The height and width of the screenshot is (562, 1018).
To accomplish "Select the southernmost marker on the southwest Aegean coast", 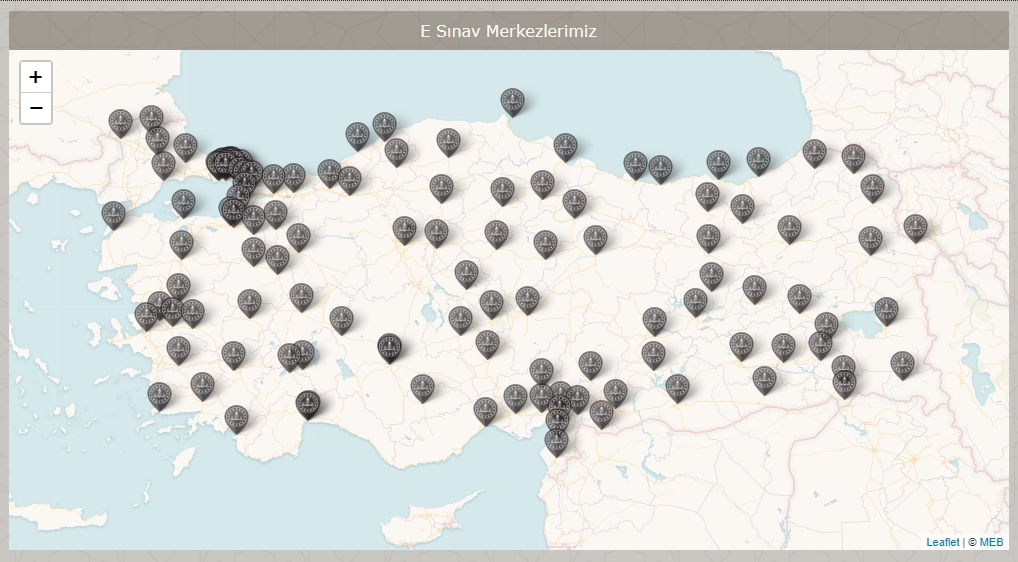I will coord(236,419).
